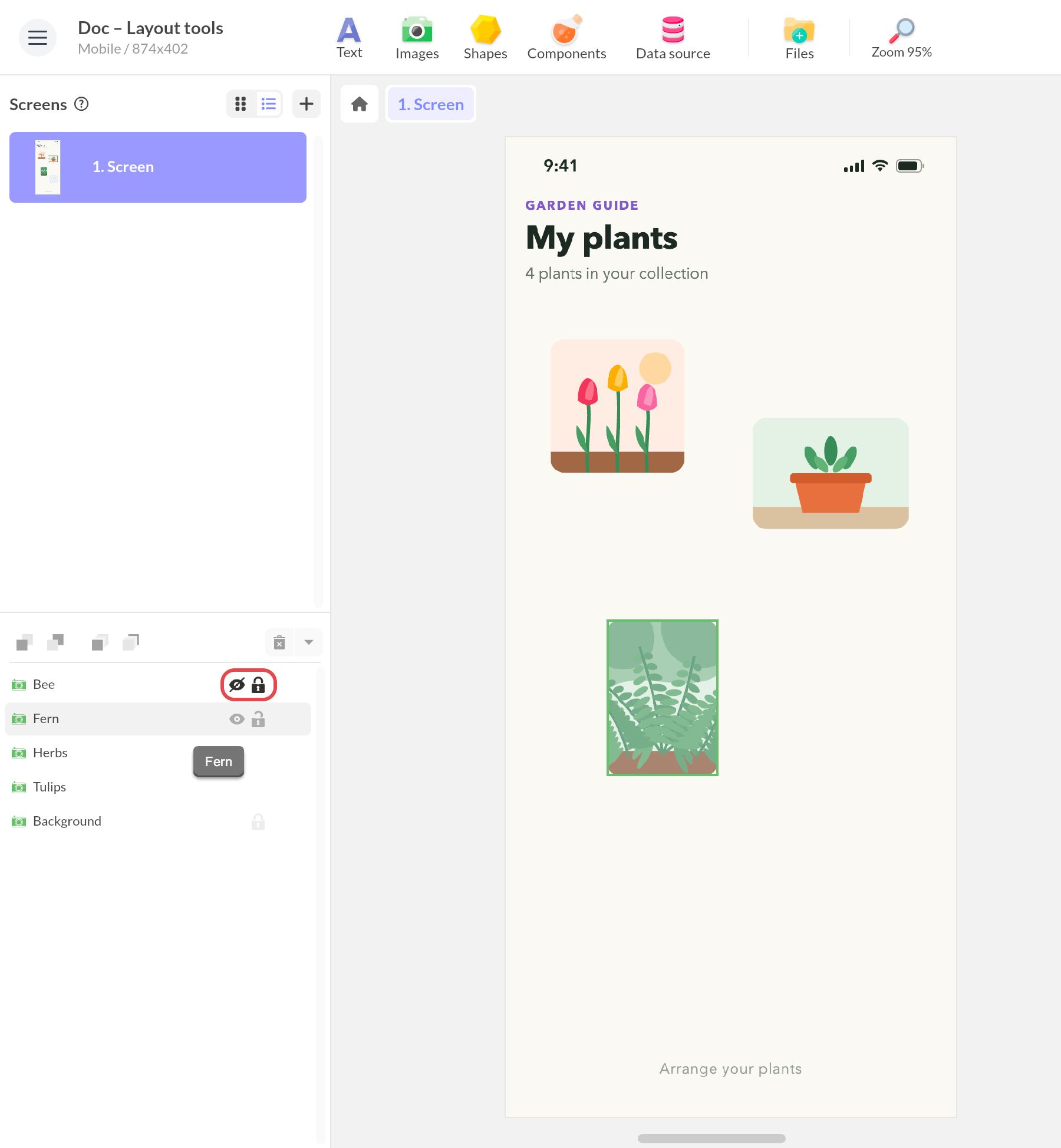Select the Background layer row
The image size is (1061, 1148).
(x=158, y=822)
